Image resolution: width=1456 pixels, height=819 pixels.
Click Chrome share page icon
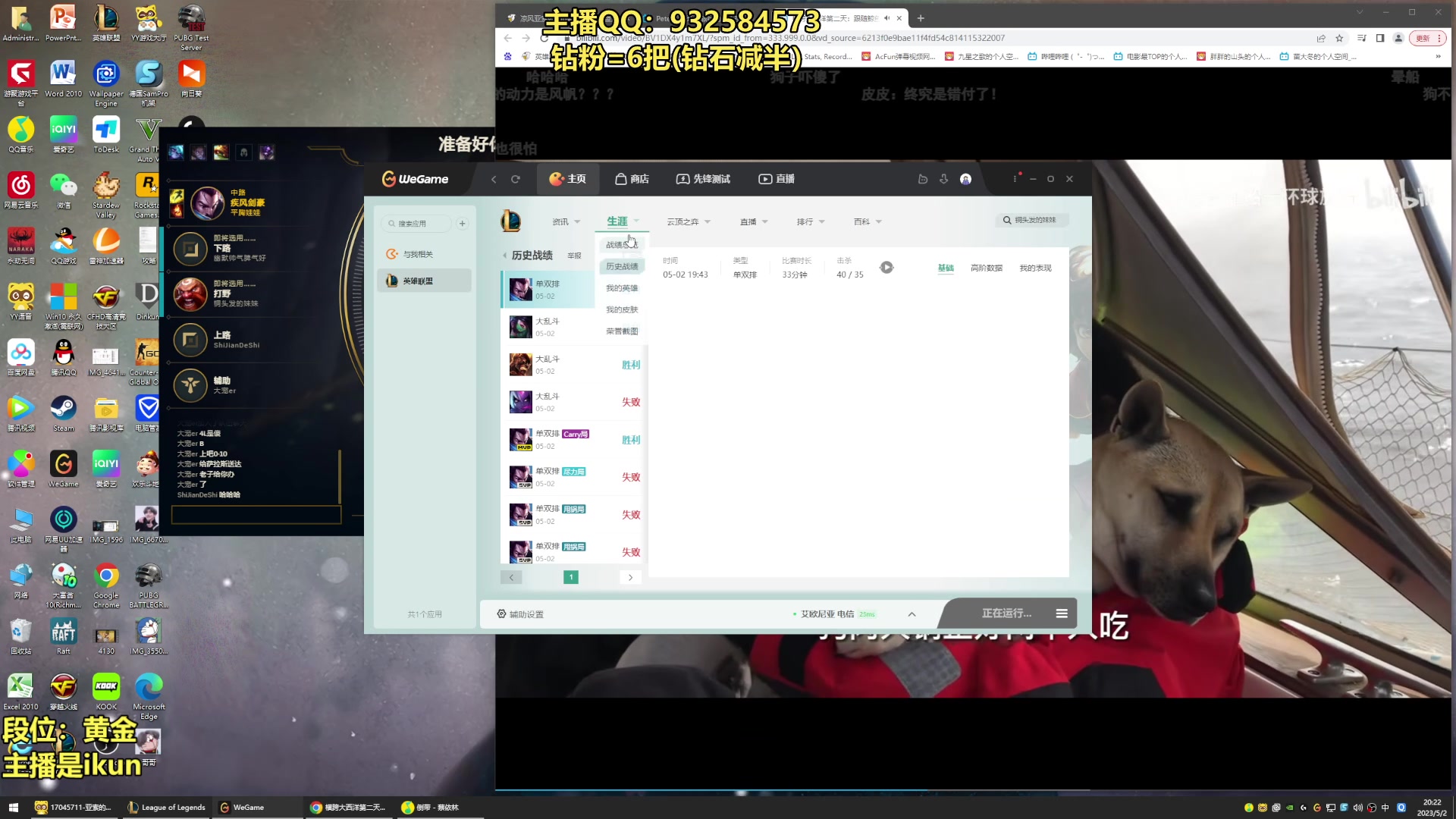click(1321, 38)
